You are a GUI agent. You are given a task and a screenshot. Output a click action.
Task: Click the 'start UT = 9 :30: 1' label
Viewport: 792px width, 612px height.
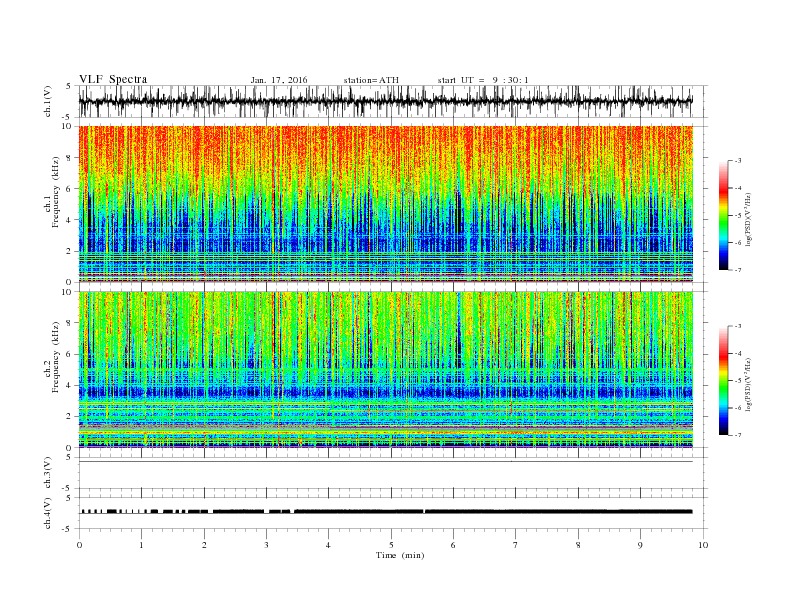[483, 80]
